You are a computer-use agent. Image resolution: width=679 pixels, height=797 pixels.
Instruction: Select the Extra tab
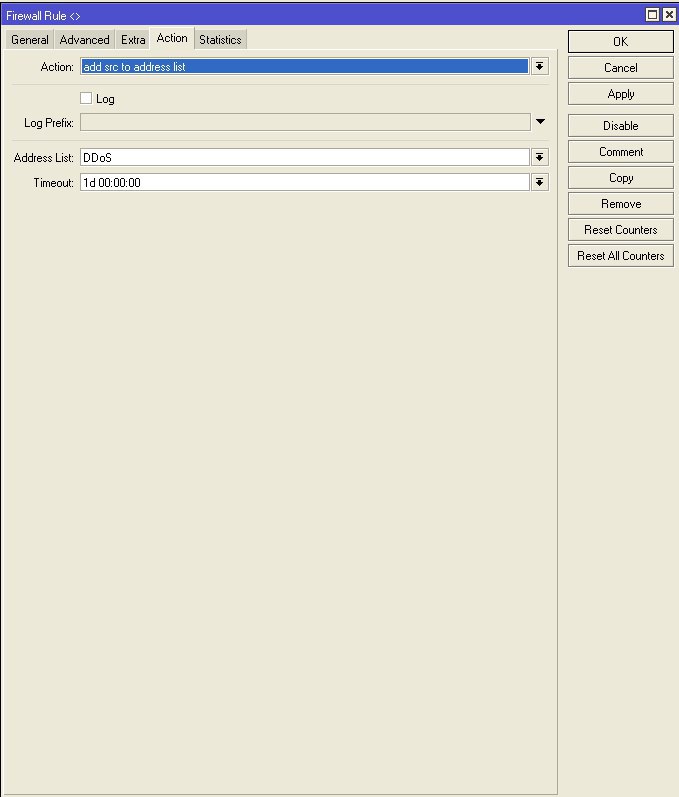(x=133, y=40)
